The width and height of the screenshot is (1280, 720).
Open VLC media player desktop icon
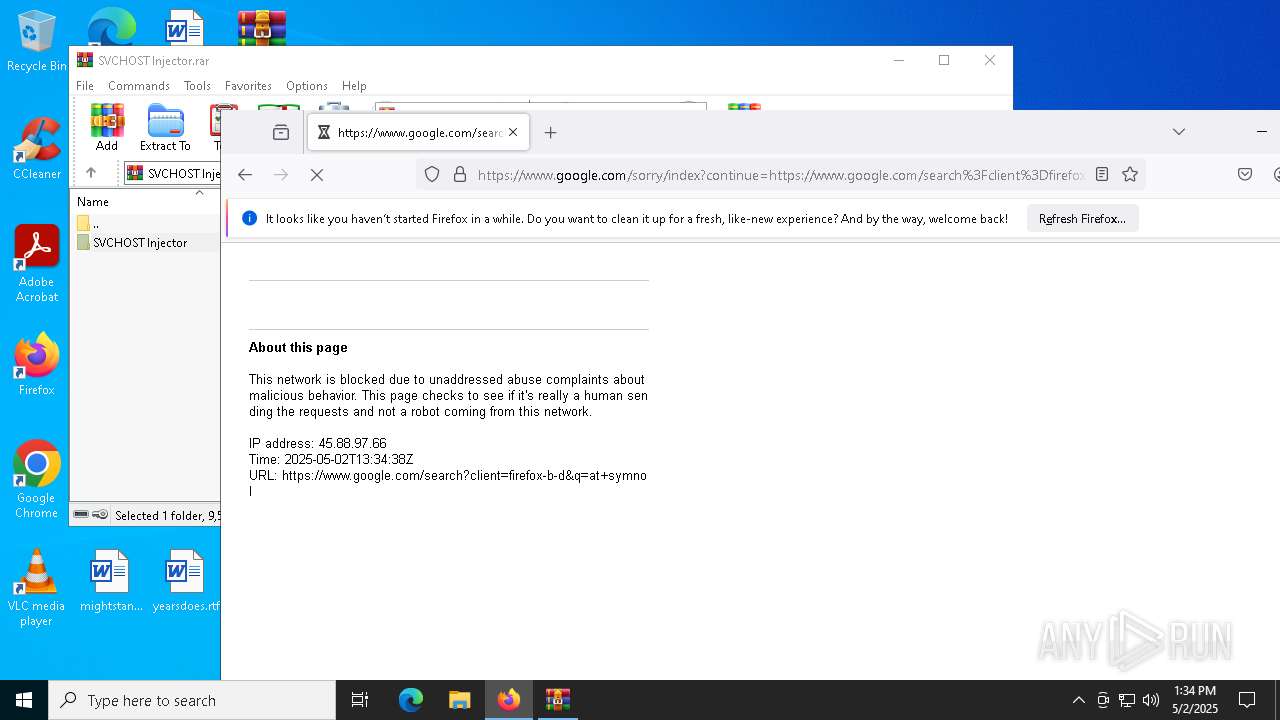(36, 588)
